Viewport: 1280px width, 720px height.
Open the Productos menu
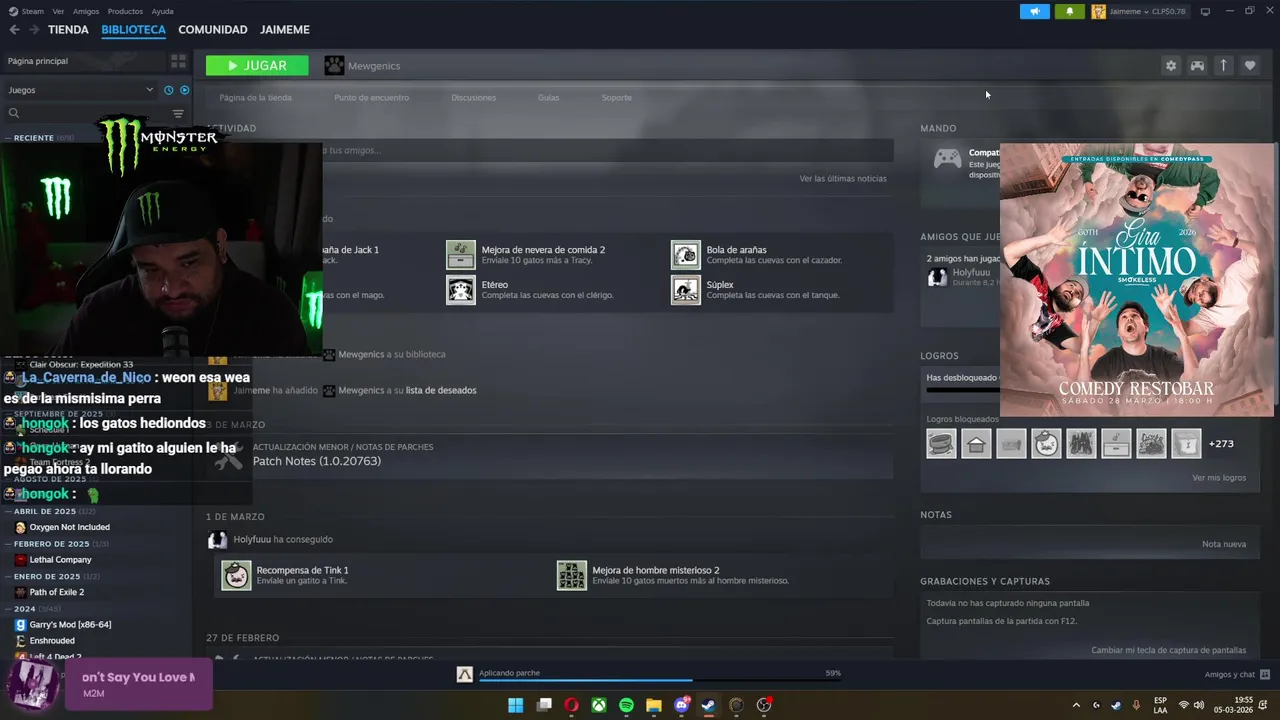[x=125, y=11]
